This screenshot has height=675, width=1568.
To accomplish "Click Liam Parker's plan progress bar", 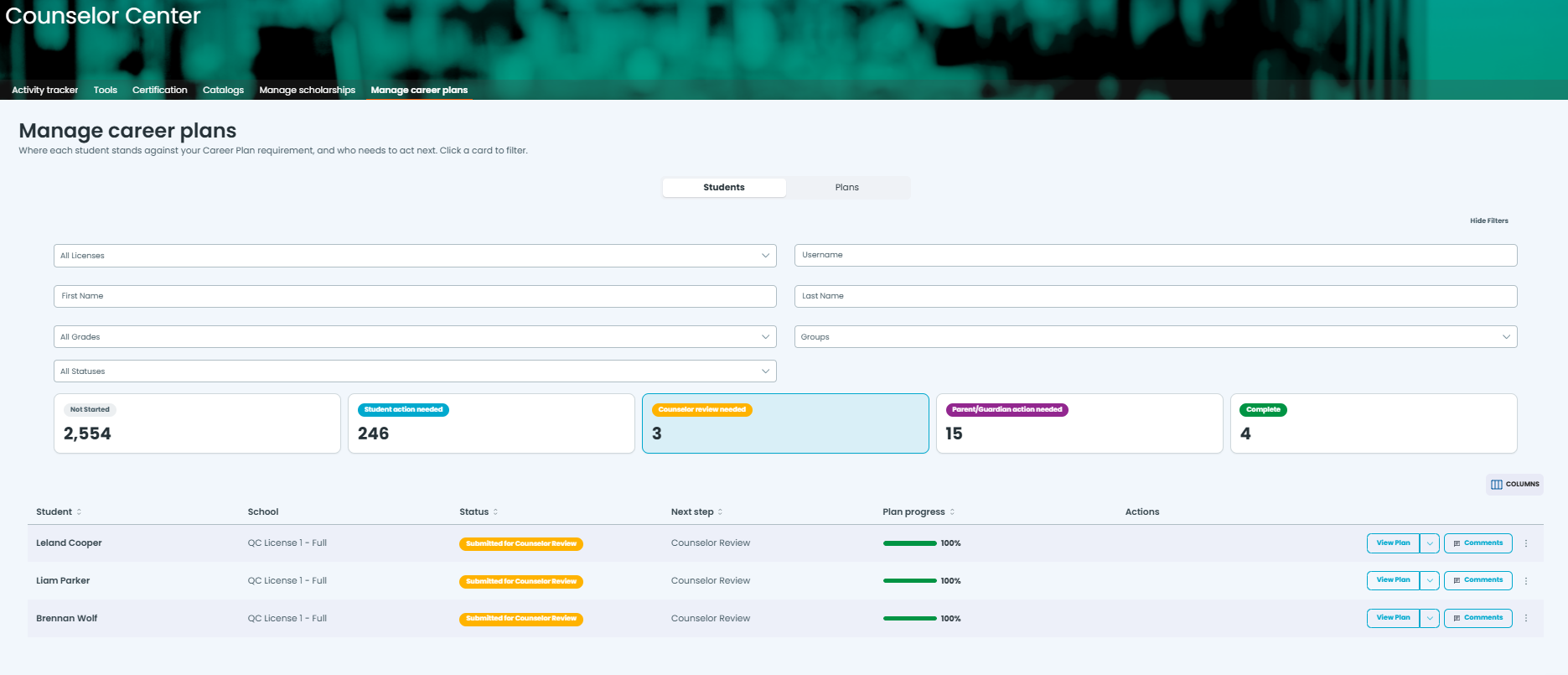I will [910, 580].
